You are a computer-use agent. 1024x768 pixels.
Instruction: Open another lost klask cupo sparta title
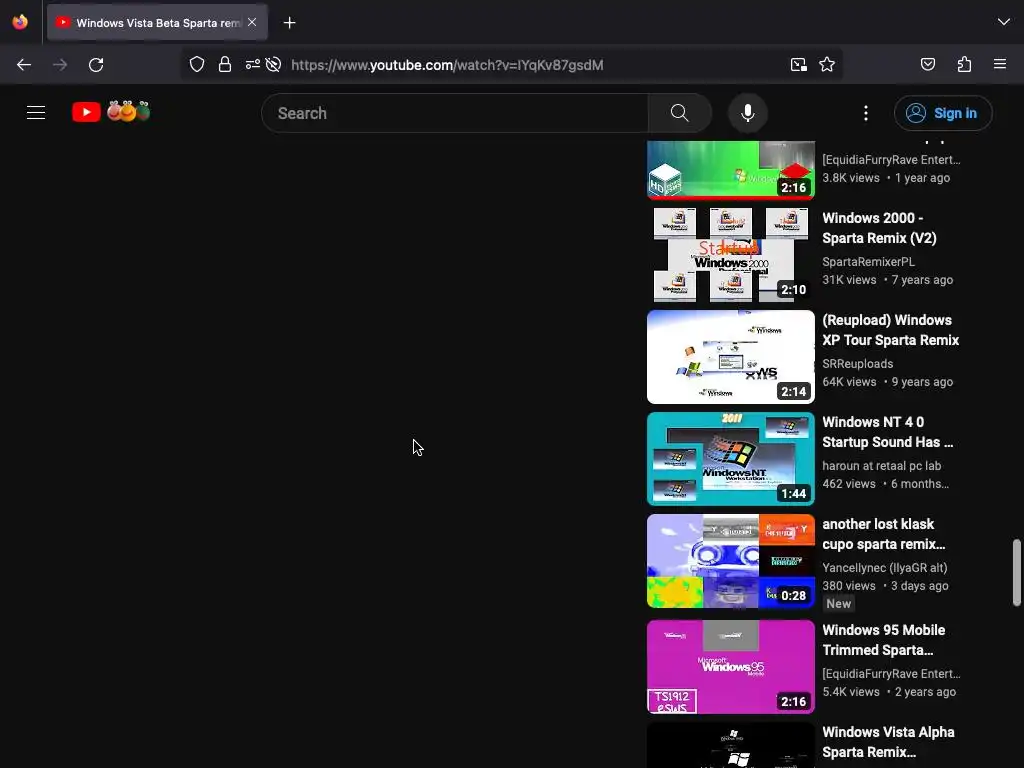[884, 534]
